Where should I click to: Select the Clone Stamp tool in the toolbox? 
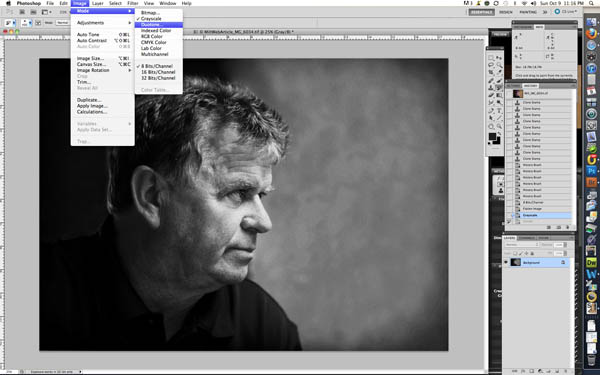pyautogui.click(x=491, y=88)
